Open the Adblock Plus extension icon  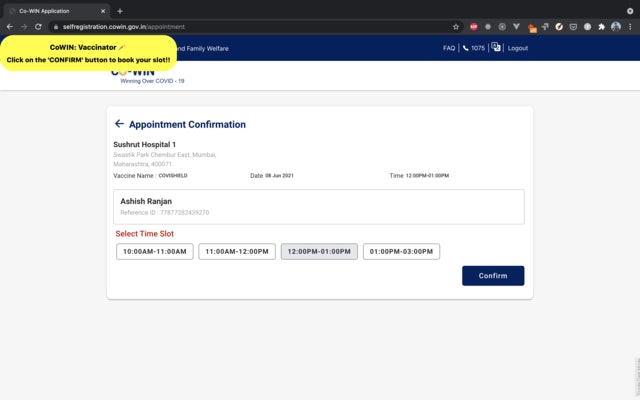(x=473, y=27)
